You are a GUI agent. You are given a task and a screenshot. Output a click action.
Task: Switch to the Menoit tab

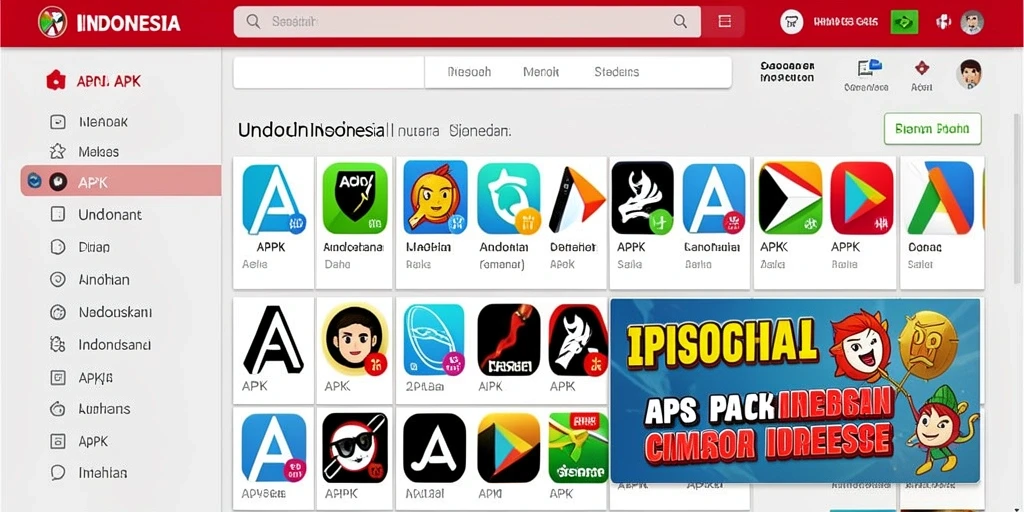[x=541, y=72]
